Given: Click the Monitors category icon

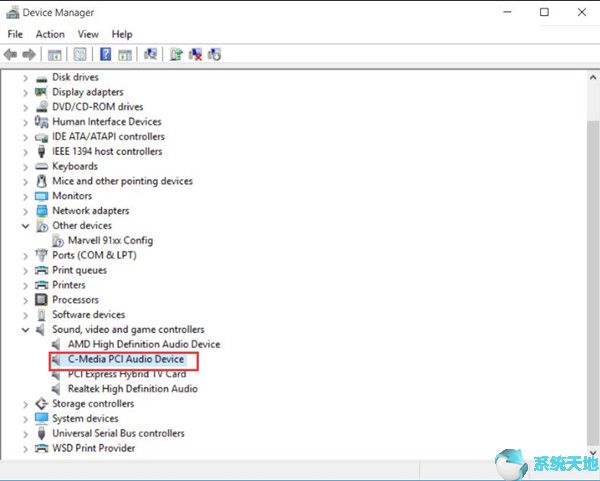Looking at the screenshot, I should (41, 196).
